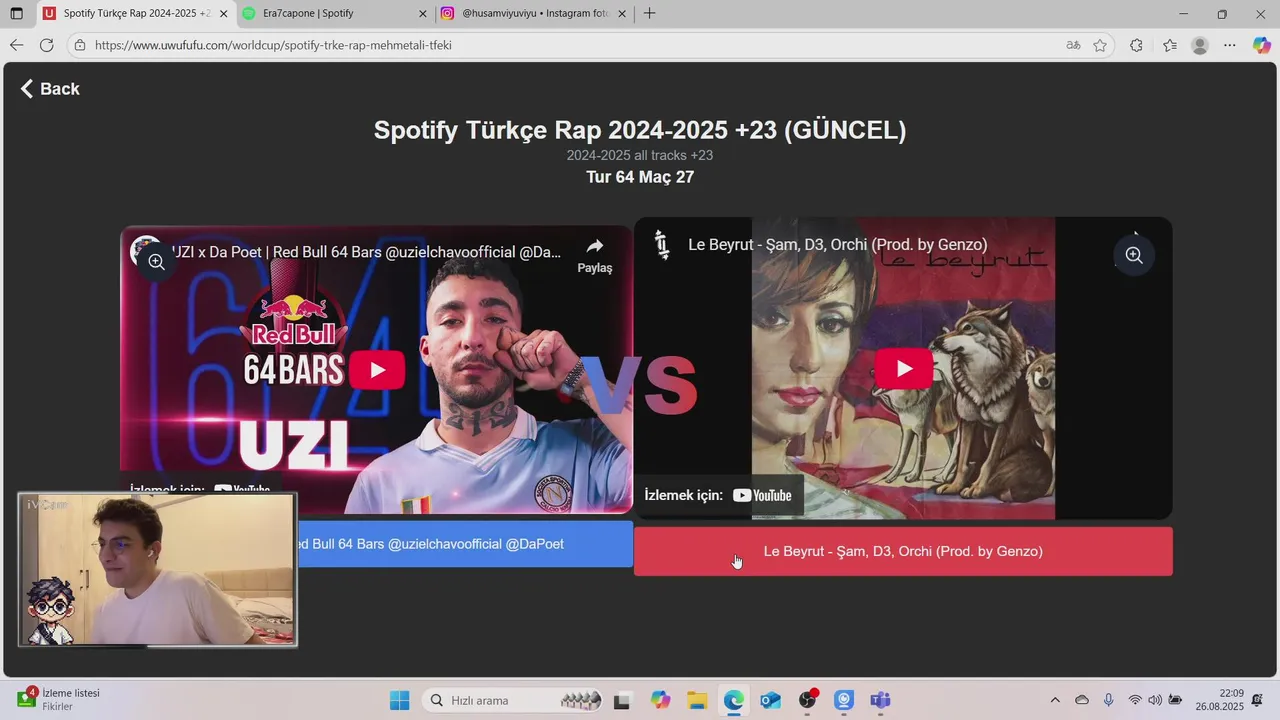
Task: Open the translate page icon
Action: [1074, 45]
